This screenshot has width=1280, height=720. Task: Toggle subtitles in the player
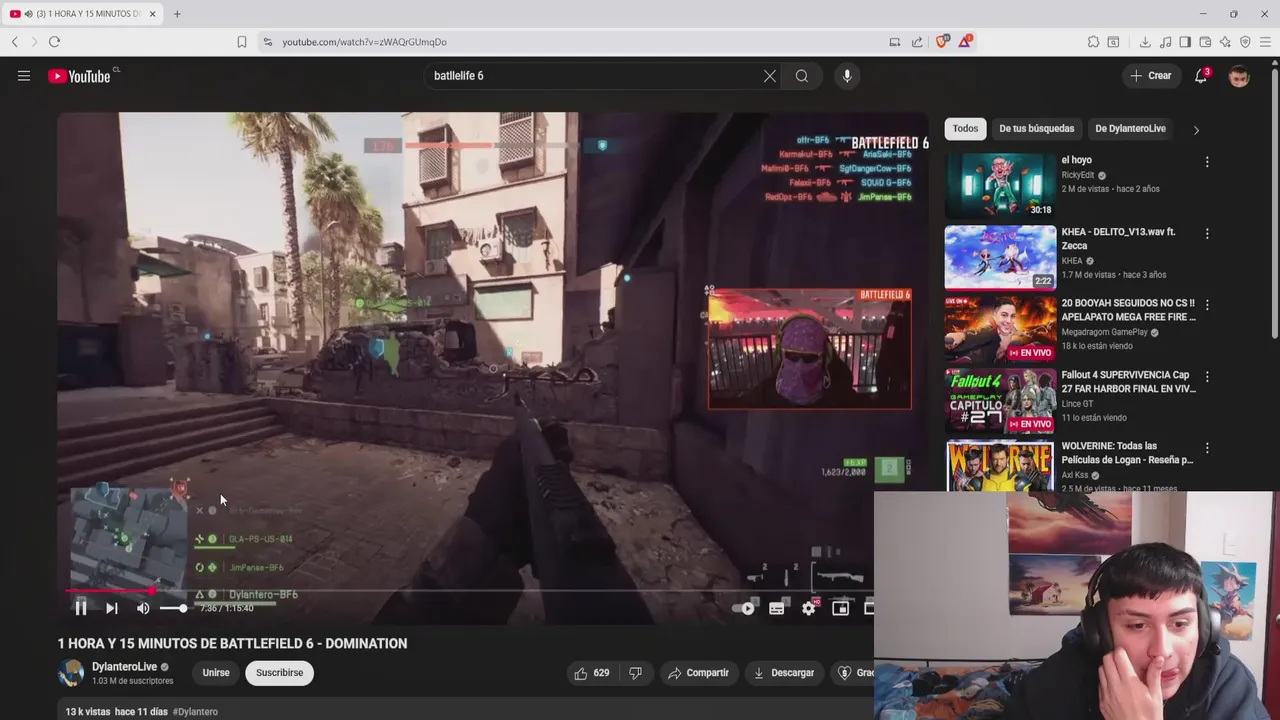(777, 608)
